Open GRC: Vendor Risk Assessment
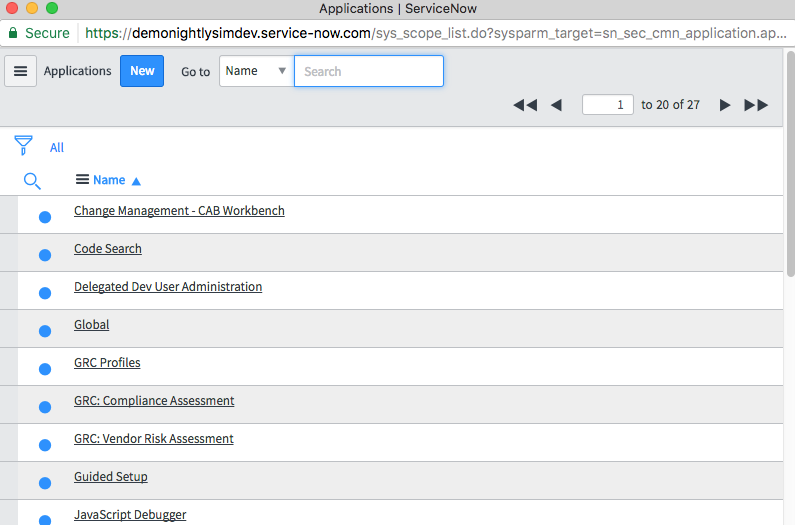Image resolution: width=795 pixels, height=525 pixels. [x=154, y=439]
